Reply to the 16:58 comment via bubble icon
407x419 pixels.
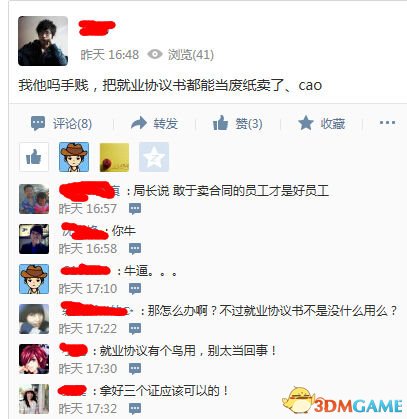point(135,249)
